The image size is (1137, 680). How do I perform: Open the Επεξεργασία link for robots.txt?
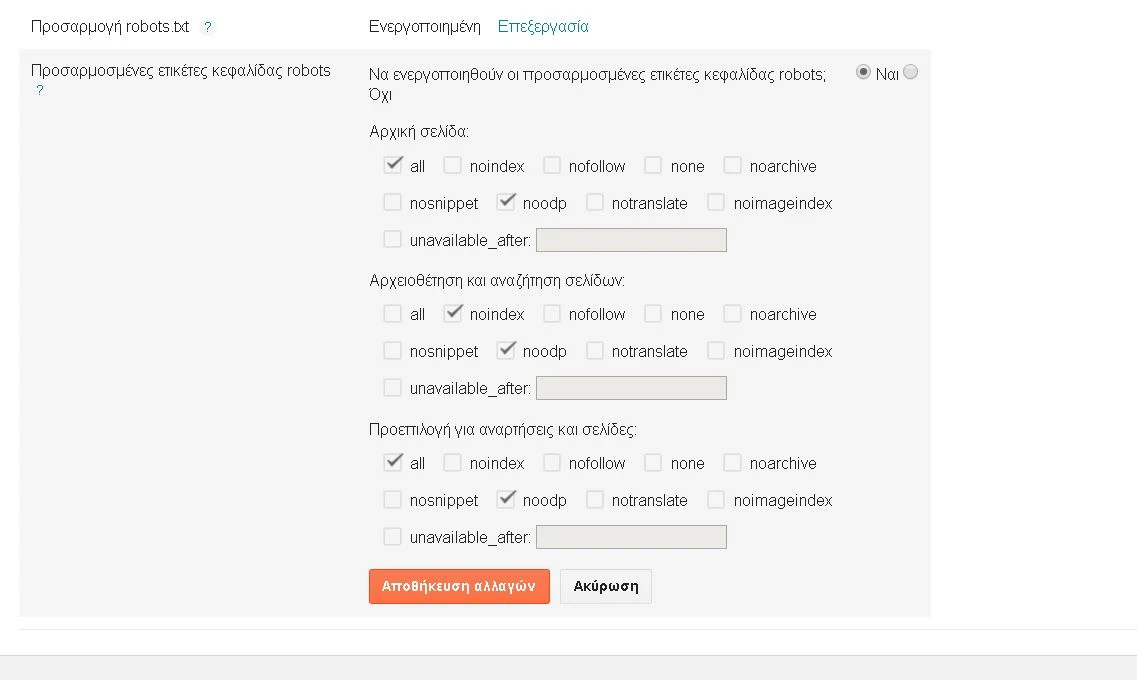coord(543,27)
